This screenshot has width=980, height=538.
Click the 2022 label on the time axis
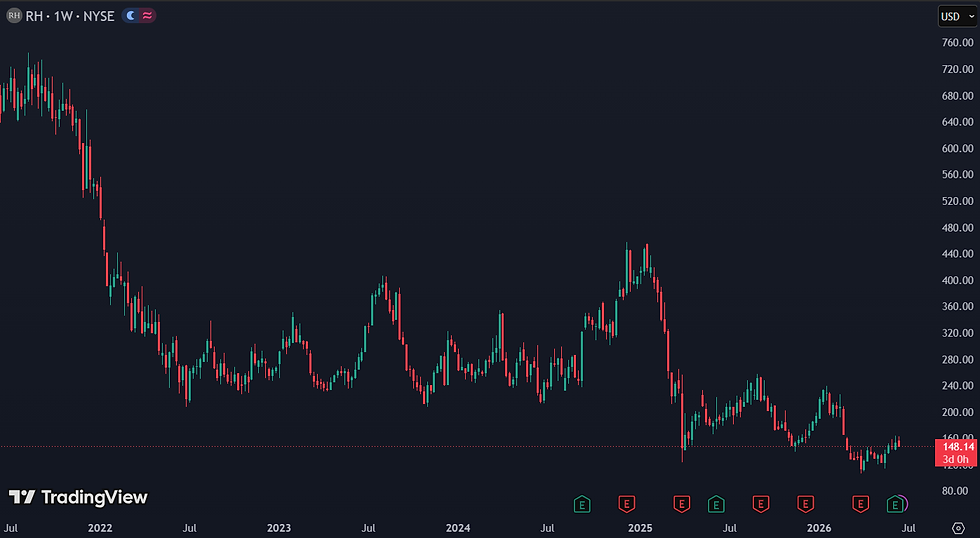(100, 528)
